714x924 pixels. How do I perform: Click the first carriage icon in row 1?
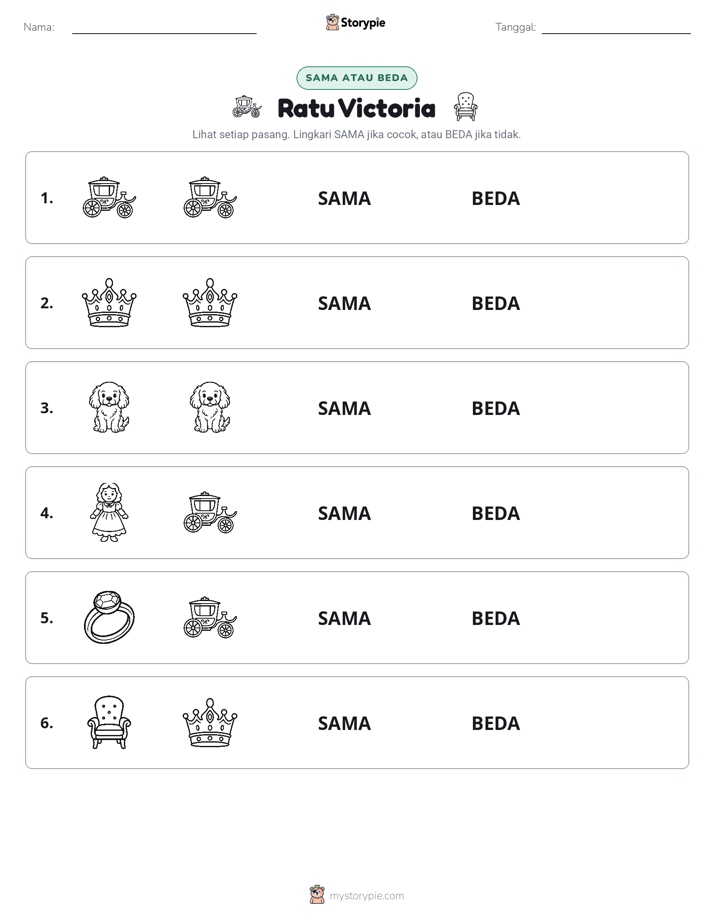click(109, 197)
